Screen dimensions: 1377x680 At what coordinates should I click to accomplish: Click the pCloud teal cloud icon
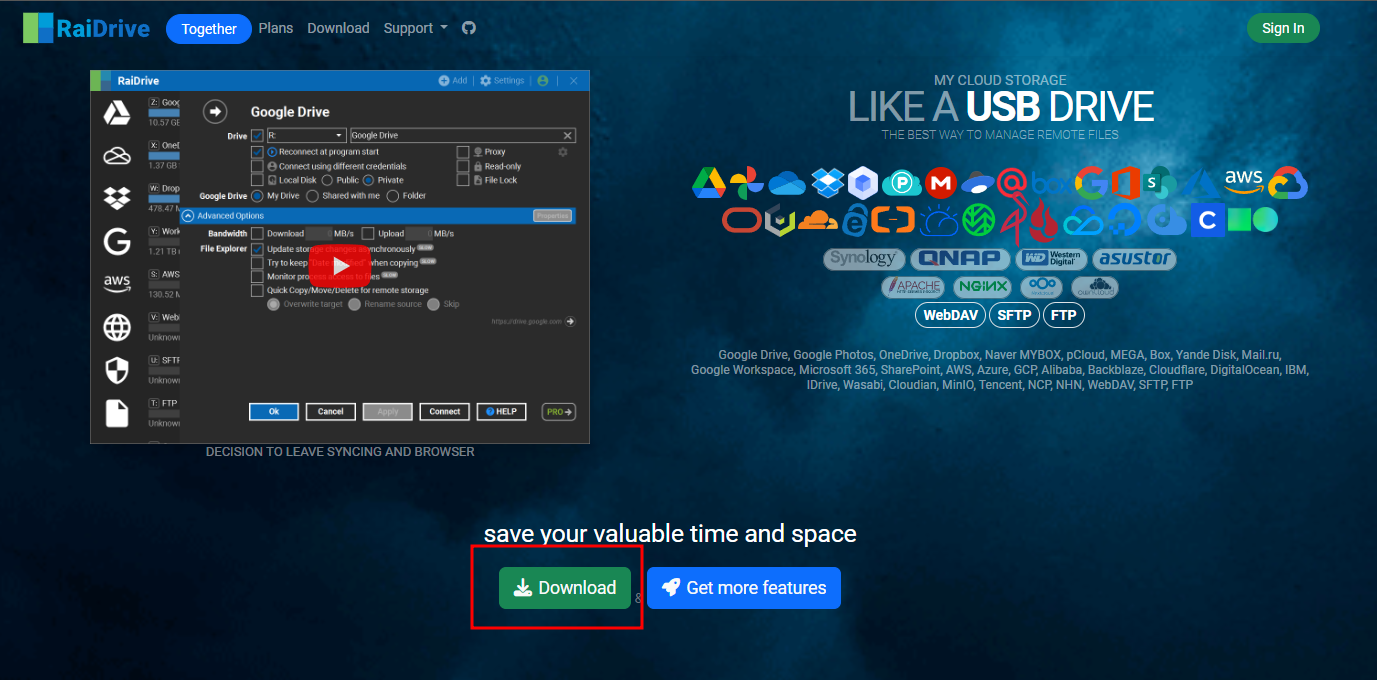click(x=902, y=184)
